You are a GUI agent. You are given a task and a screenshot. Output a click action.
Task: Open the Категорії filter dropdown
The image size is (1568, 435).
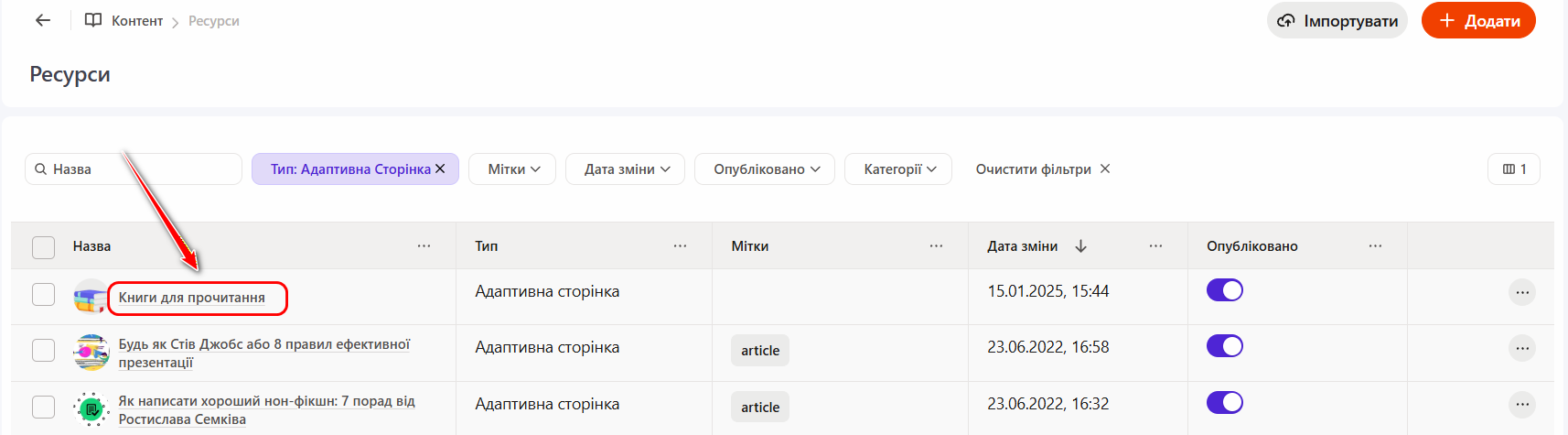coord(898,169)
